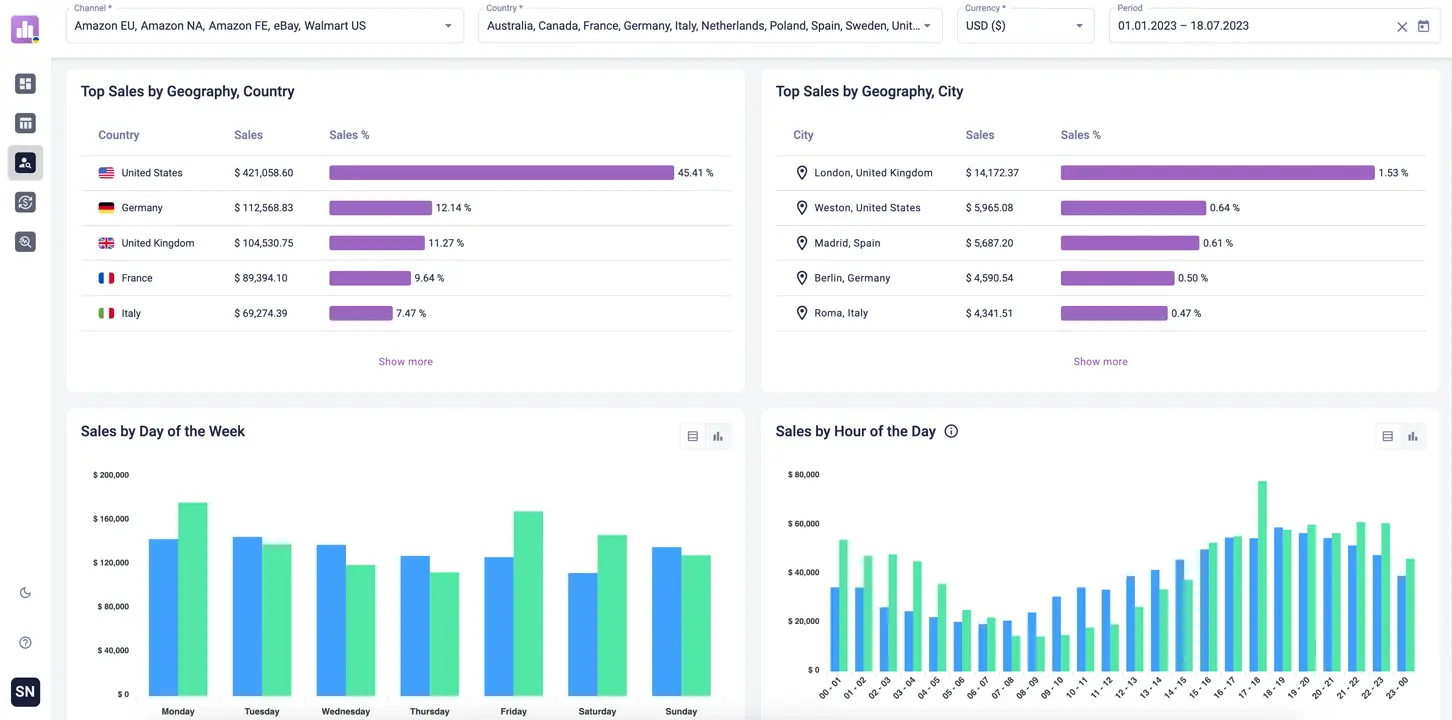This screenshot has width=1452, height=720.
Task: Expand the Channel dropdown
Action: pos(448,27)
